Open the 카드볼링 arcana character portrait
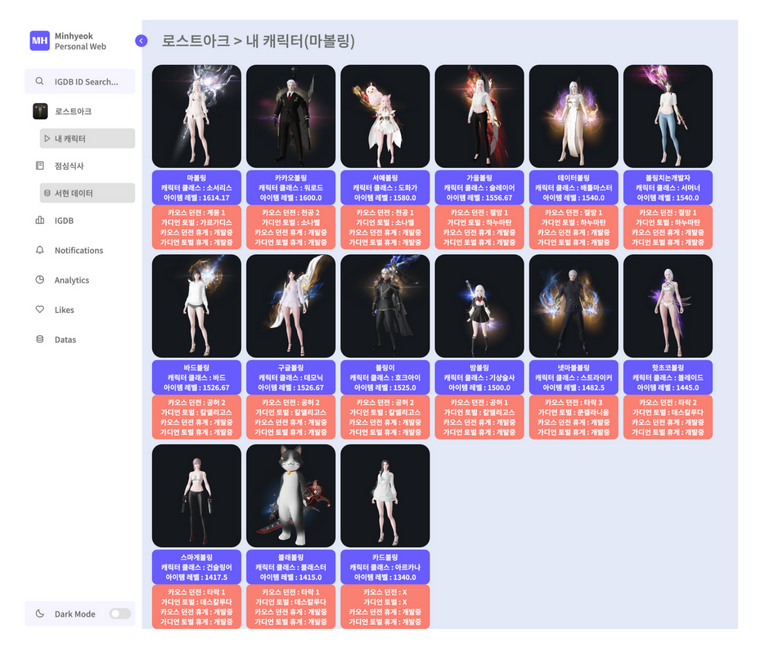The width and height of the screenshot is (773, 651). point(385,496)
